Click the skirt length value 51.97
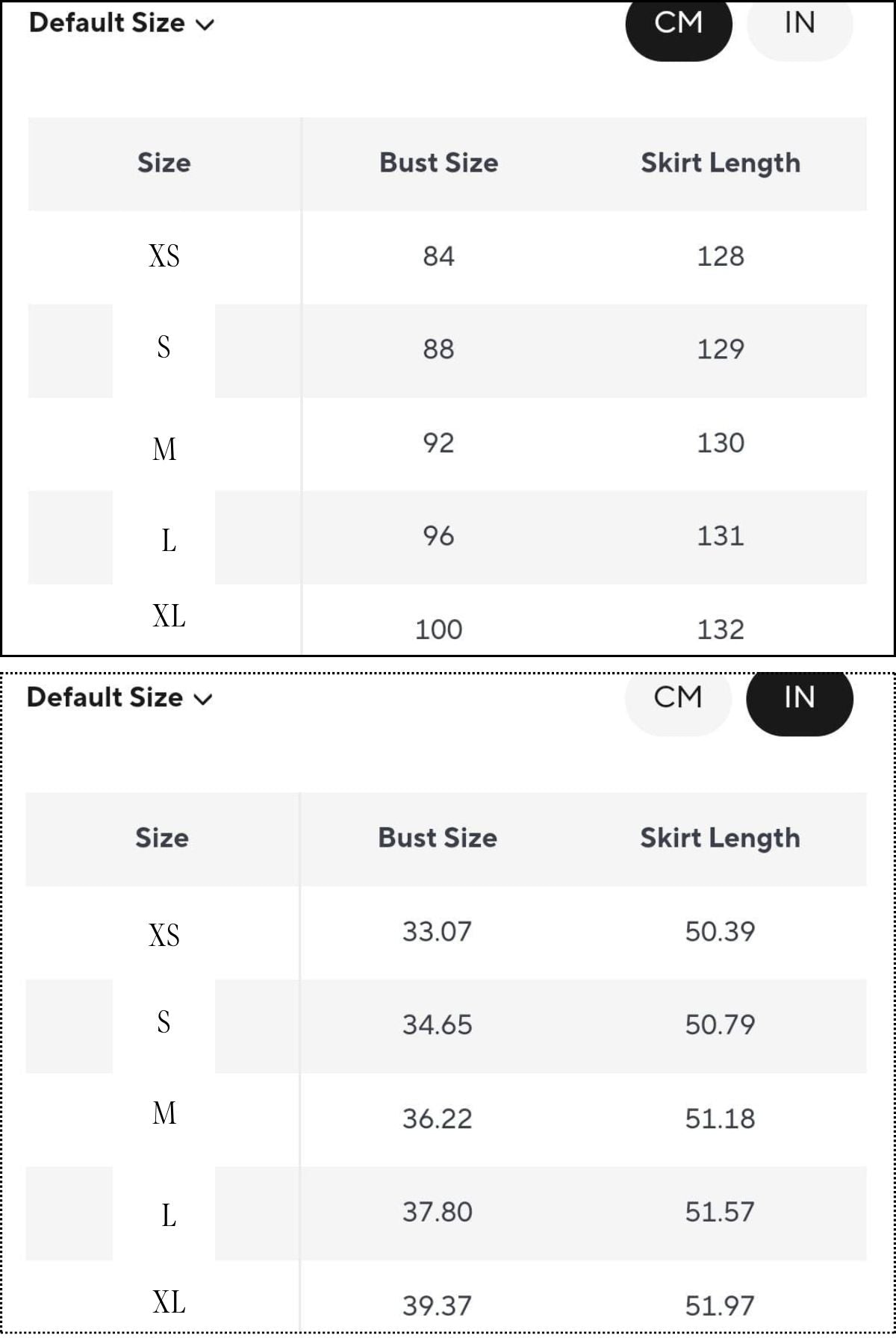 click(720, 1306)
